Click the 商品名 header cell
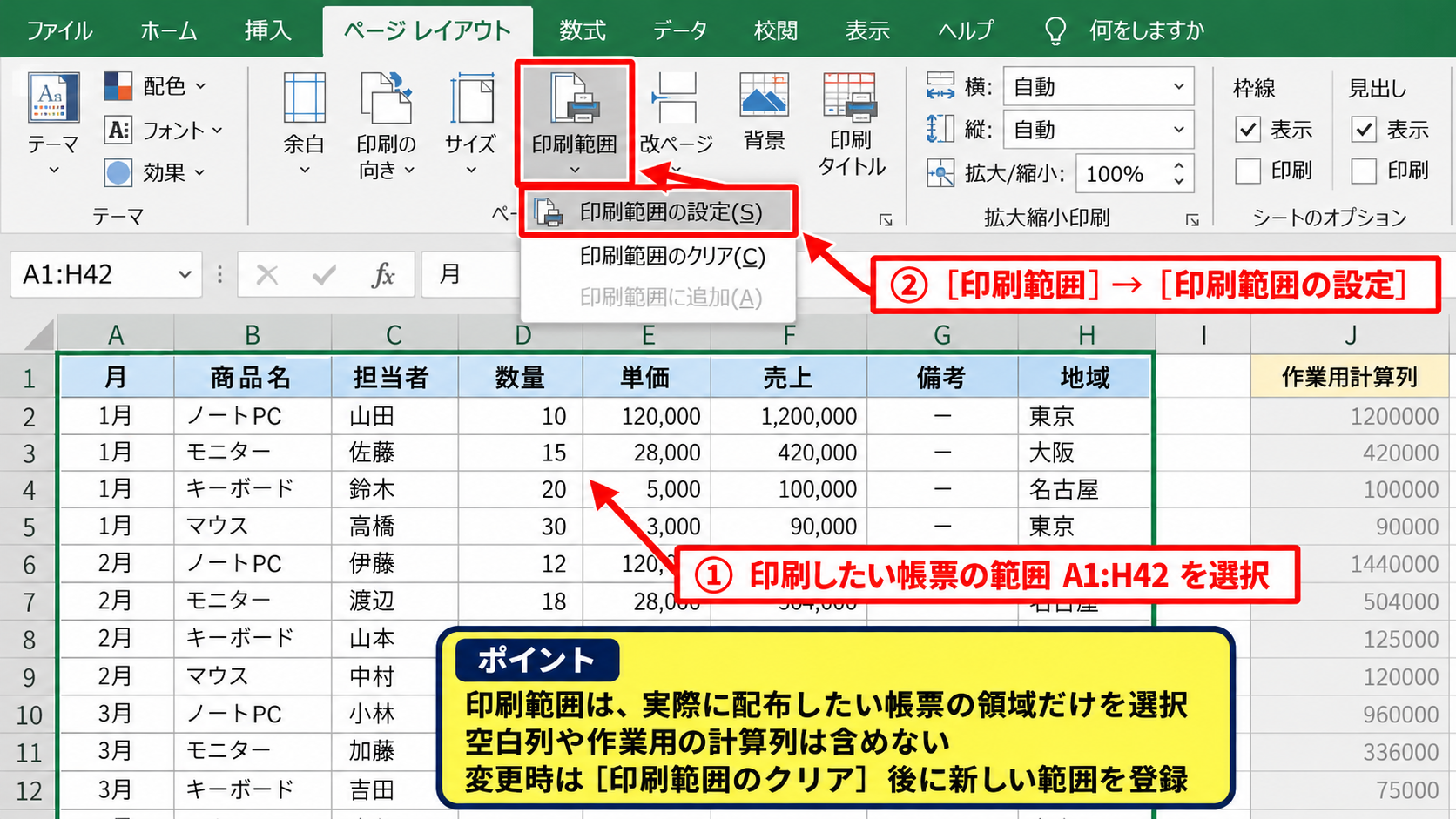The image size is (1456, 819). [252, 377]
